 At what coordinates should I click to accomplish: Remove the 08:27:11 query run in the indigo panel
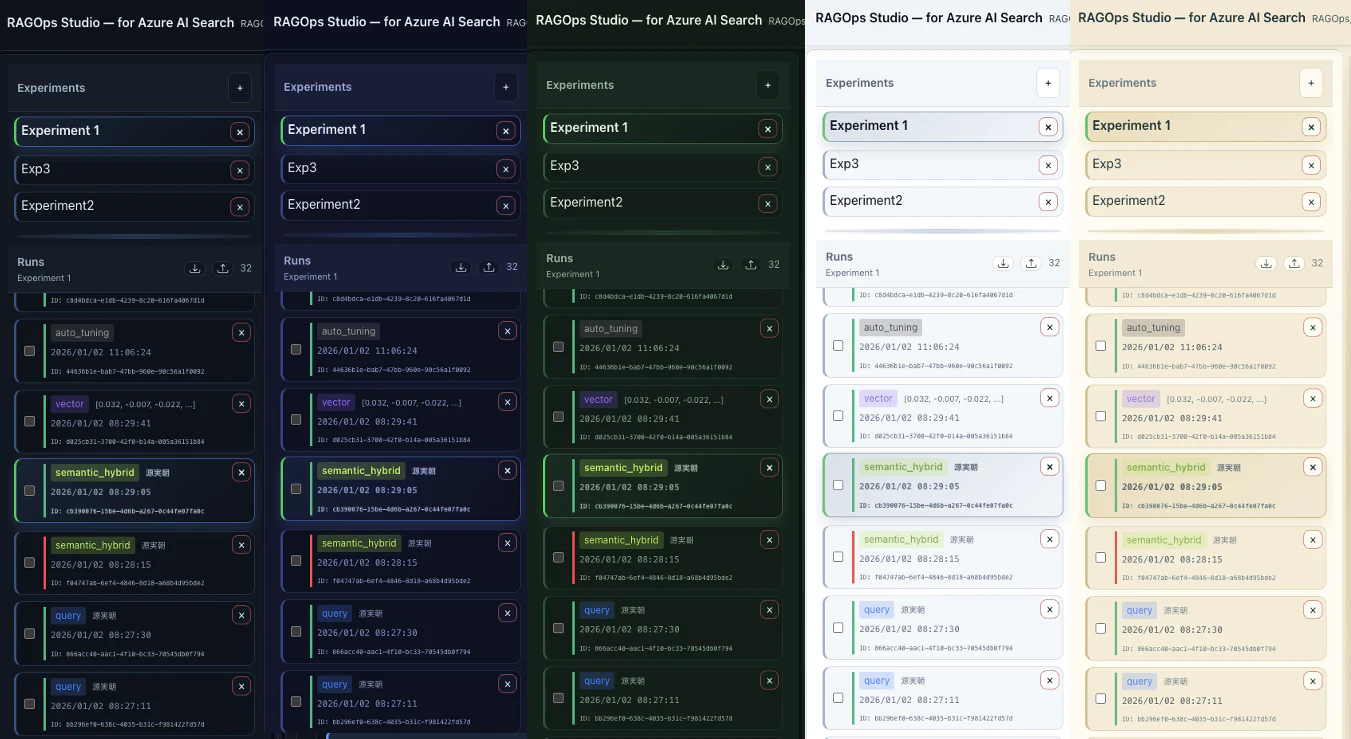507,684
